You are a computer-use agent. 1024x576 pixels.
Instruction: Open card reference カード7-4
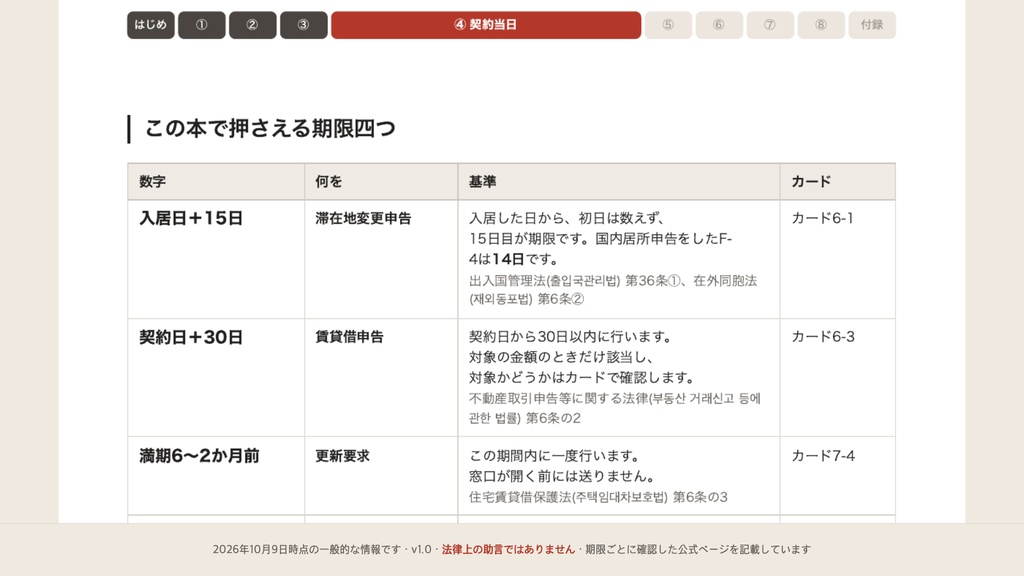click(823, 456)
